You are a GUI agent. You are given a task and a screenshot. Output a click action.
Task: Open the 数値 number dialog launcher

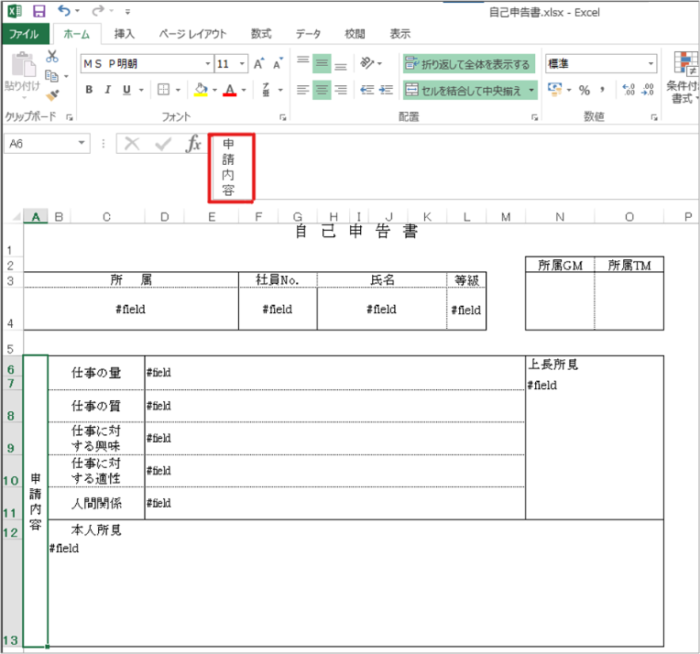[x=654, y=117]
